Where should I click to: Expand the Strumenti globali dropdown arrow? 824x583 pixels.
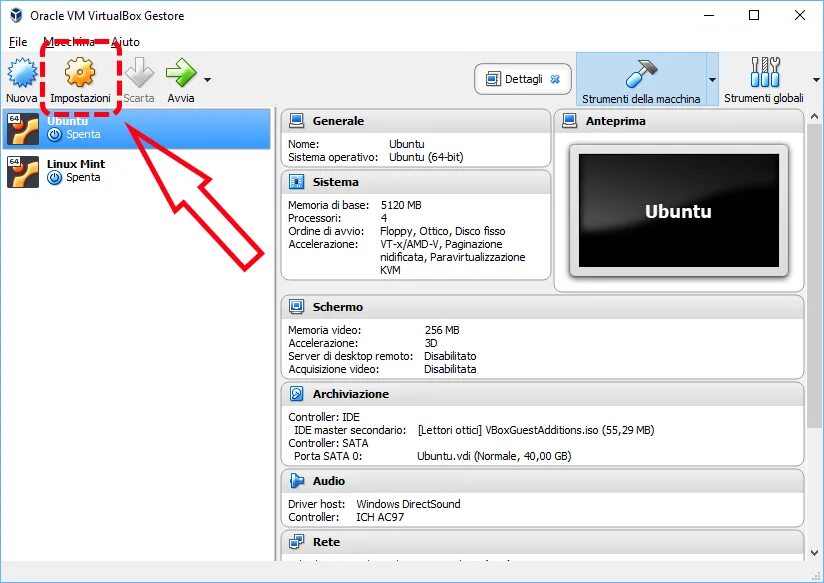point(816,80)
